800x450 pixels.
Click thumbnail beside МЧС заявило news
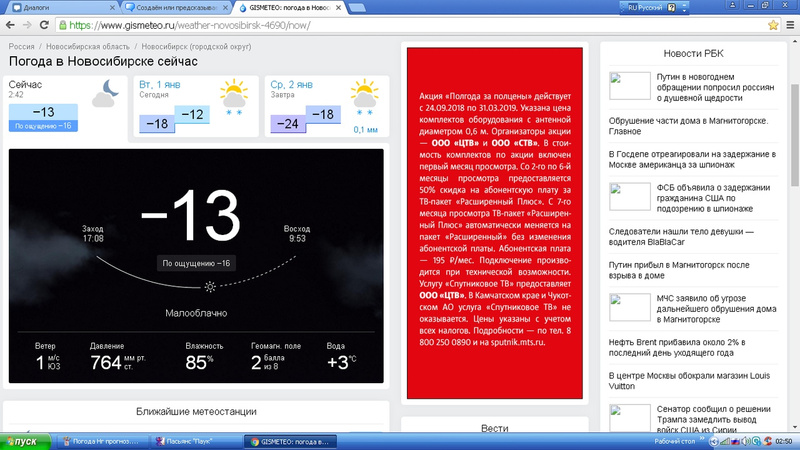[x=630, y=307]
